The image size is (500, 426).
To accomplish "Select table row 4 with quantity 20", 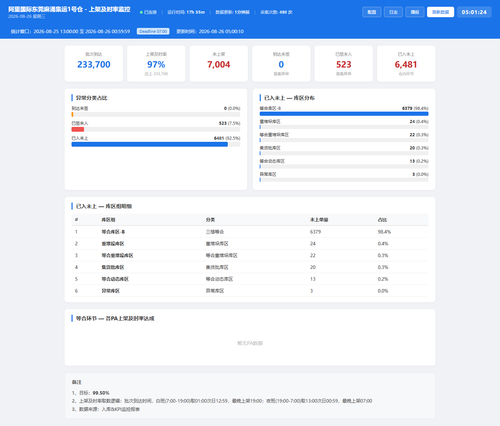I will pos(250,267).
